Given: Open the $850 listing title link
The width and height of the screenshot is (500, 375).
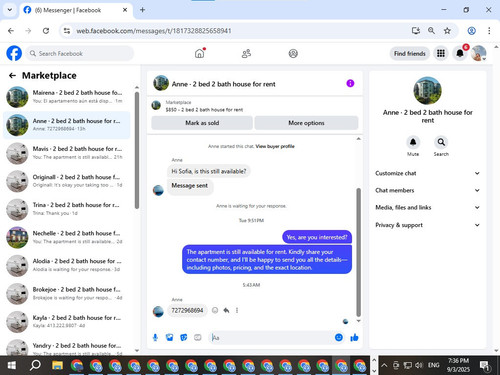Looking at the screenshot, I should coord(204,110).
